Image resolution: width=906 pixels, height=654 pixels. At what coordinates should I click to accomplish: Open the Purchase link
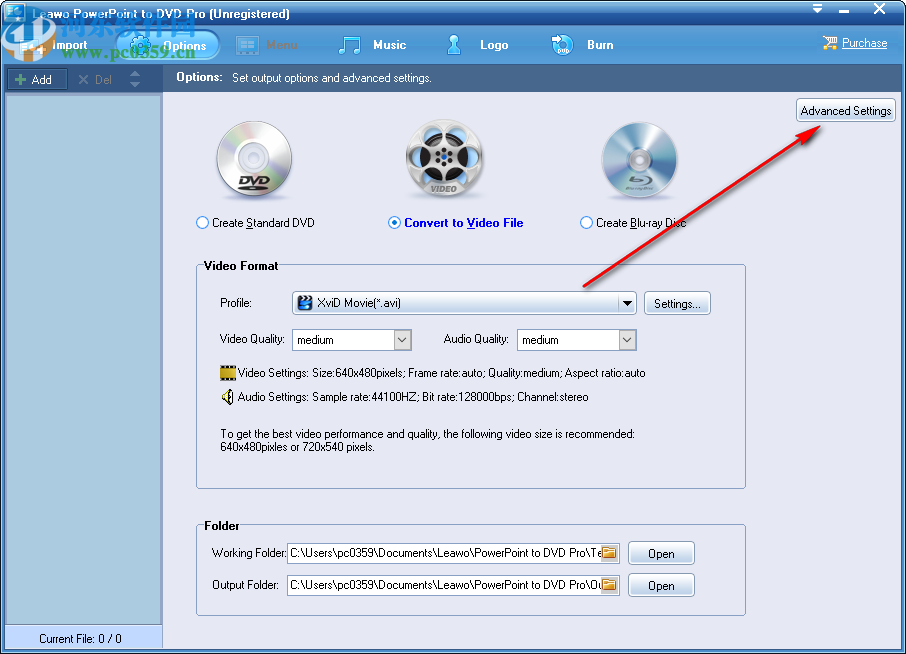point(862,43)
